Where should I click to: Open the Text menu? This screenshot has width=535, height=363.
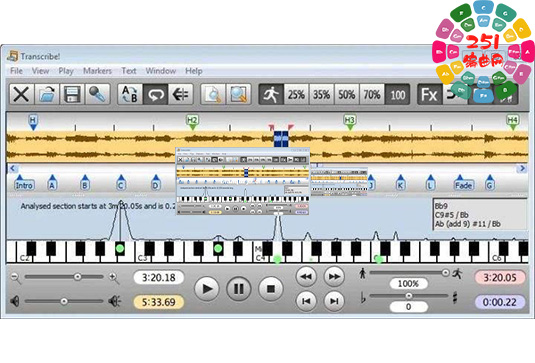tap(129, 71)
